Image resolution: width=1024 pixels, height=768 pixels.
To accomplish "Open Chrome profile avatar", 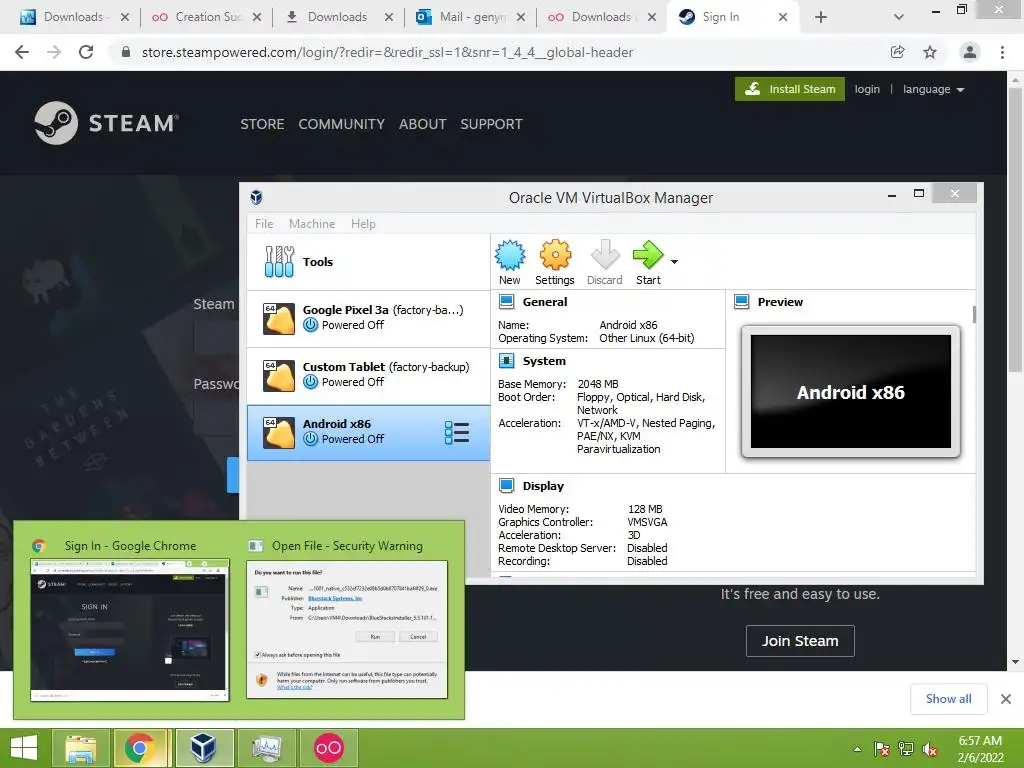I will click(x=970, y=52).
